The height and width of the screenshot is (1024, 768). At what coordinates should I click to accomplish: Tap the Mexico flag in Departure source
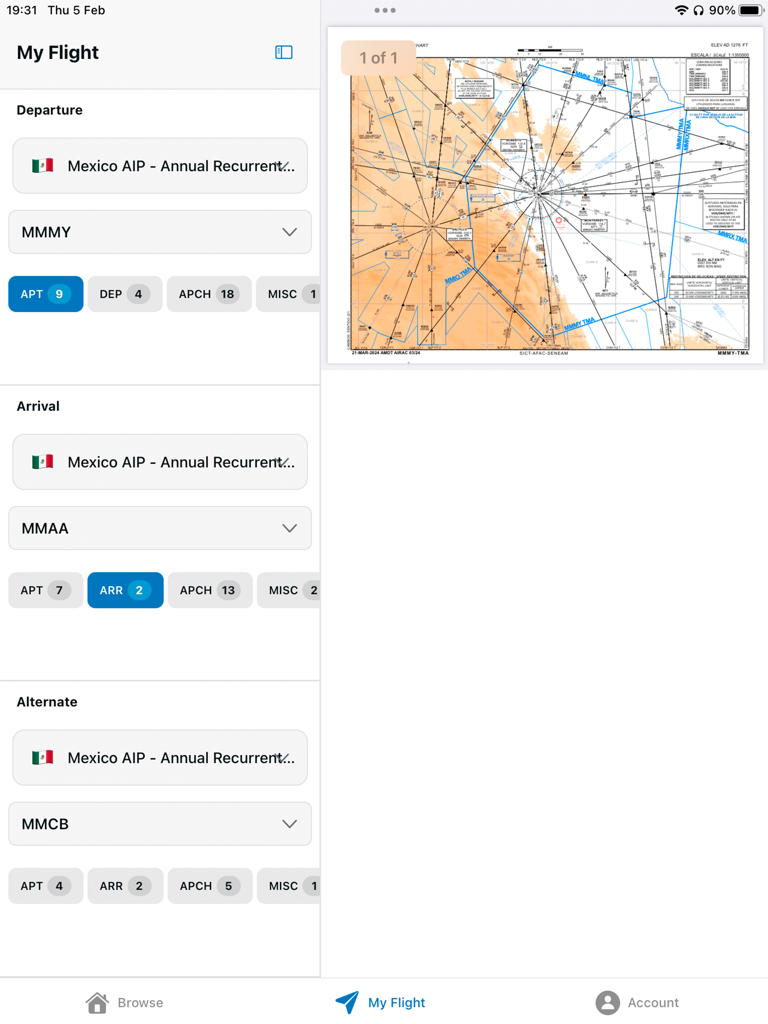click(42, 166)
